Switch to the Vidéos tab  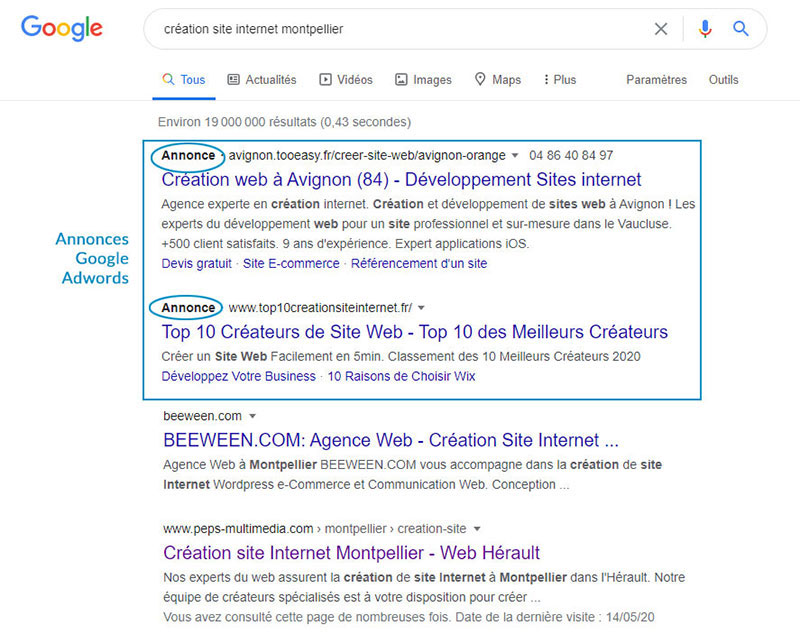(346, 80)
